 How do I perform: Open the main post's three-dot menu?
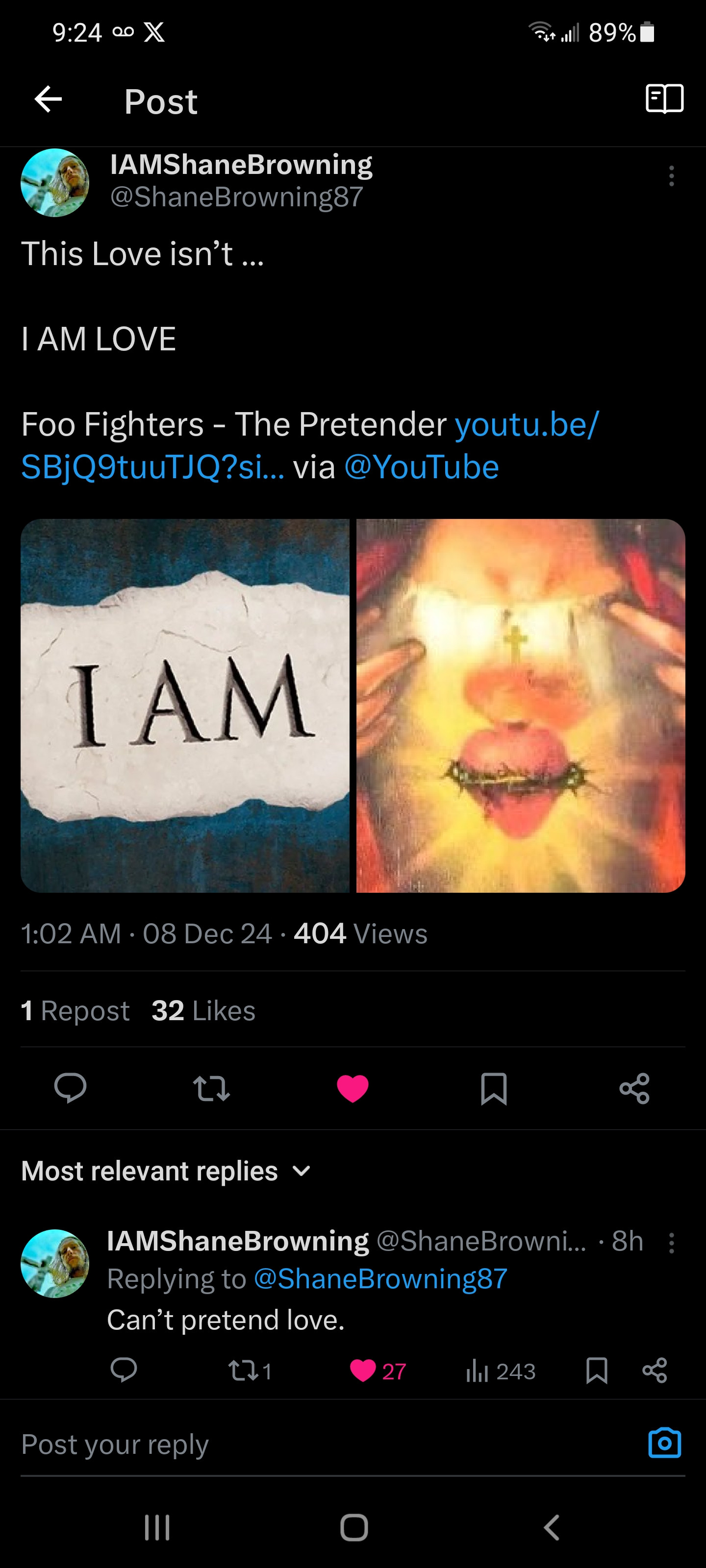(671, 176)
